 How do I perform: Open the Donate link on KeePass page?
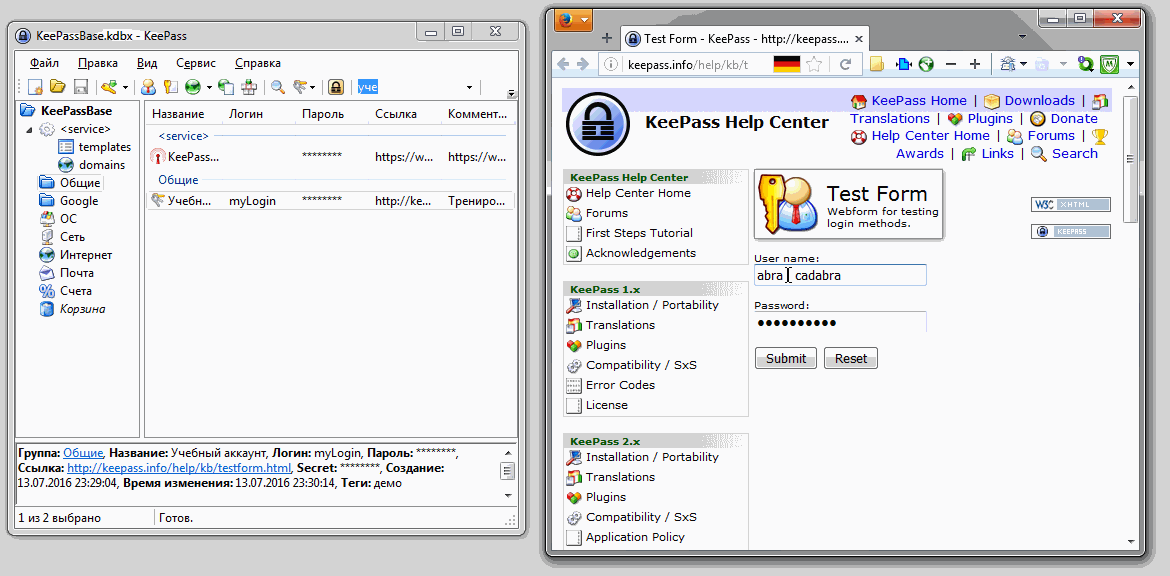[1074, 119]
